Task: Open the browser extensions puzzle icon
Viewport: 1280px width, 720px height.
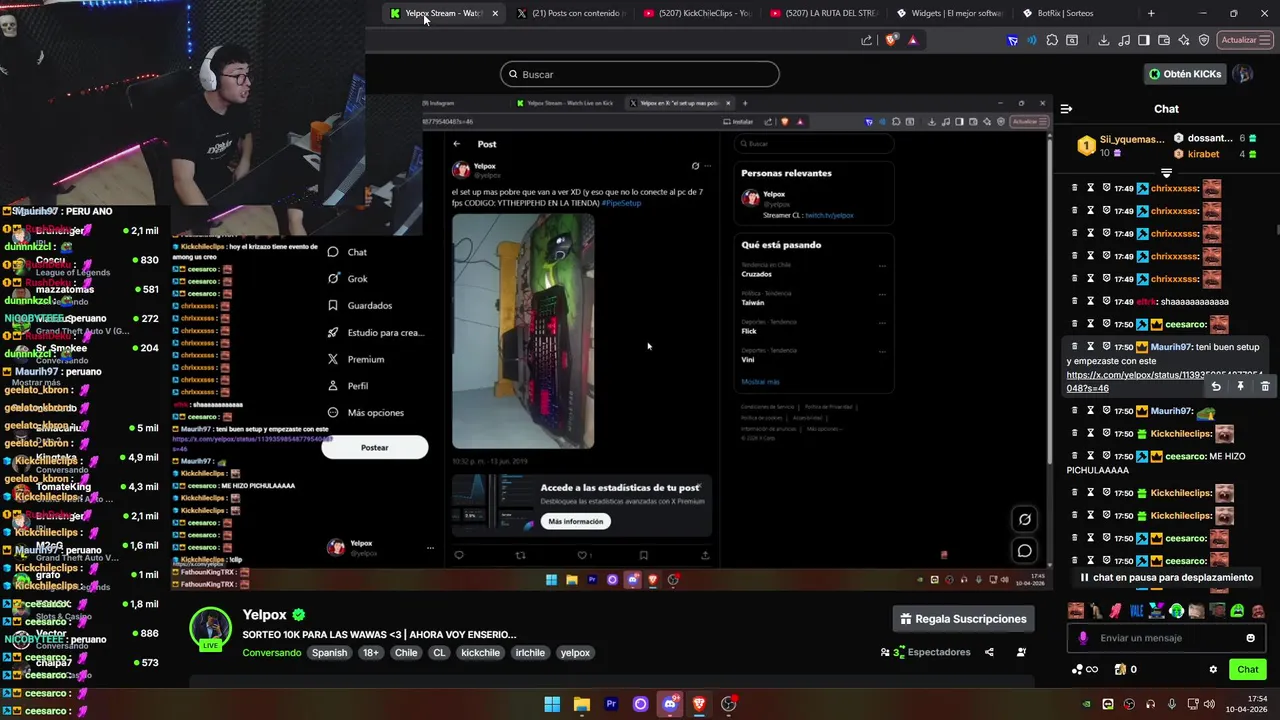Action: click(1052, 40)
